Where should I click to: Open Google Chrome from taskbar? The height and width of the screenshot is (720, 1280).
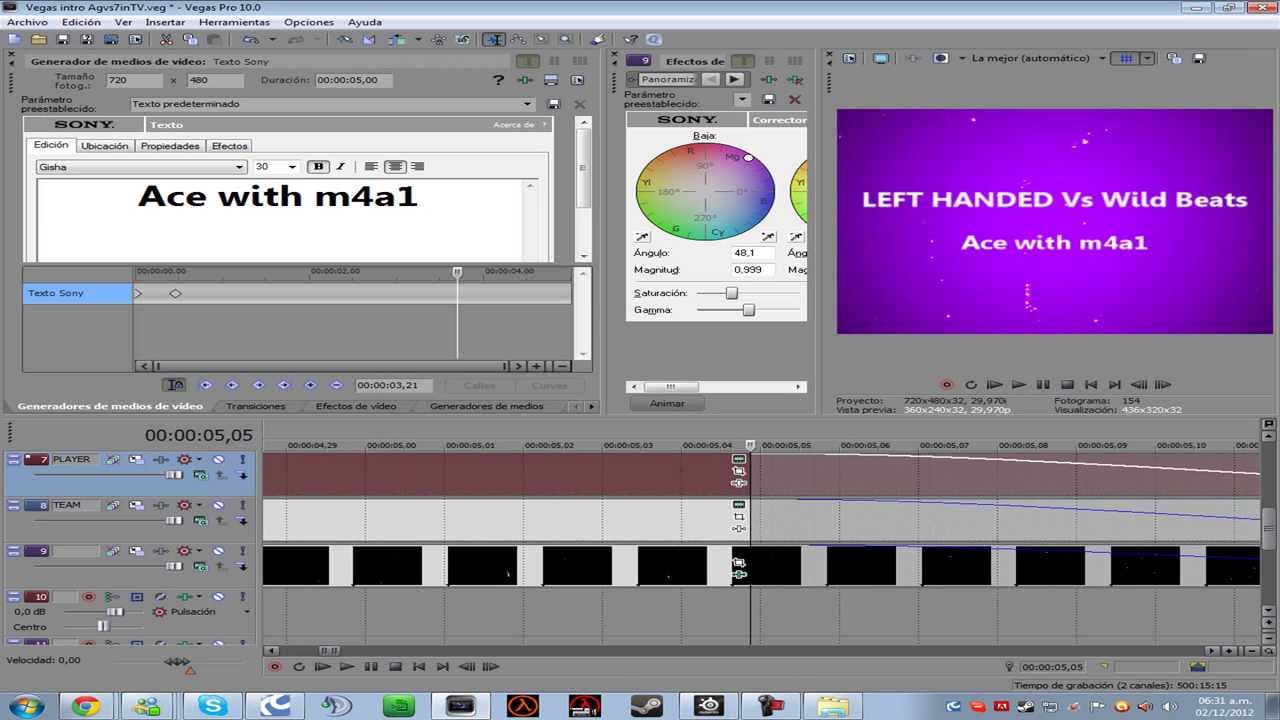click(85, 705)
